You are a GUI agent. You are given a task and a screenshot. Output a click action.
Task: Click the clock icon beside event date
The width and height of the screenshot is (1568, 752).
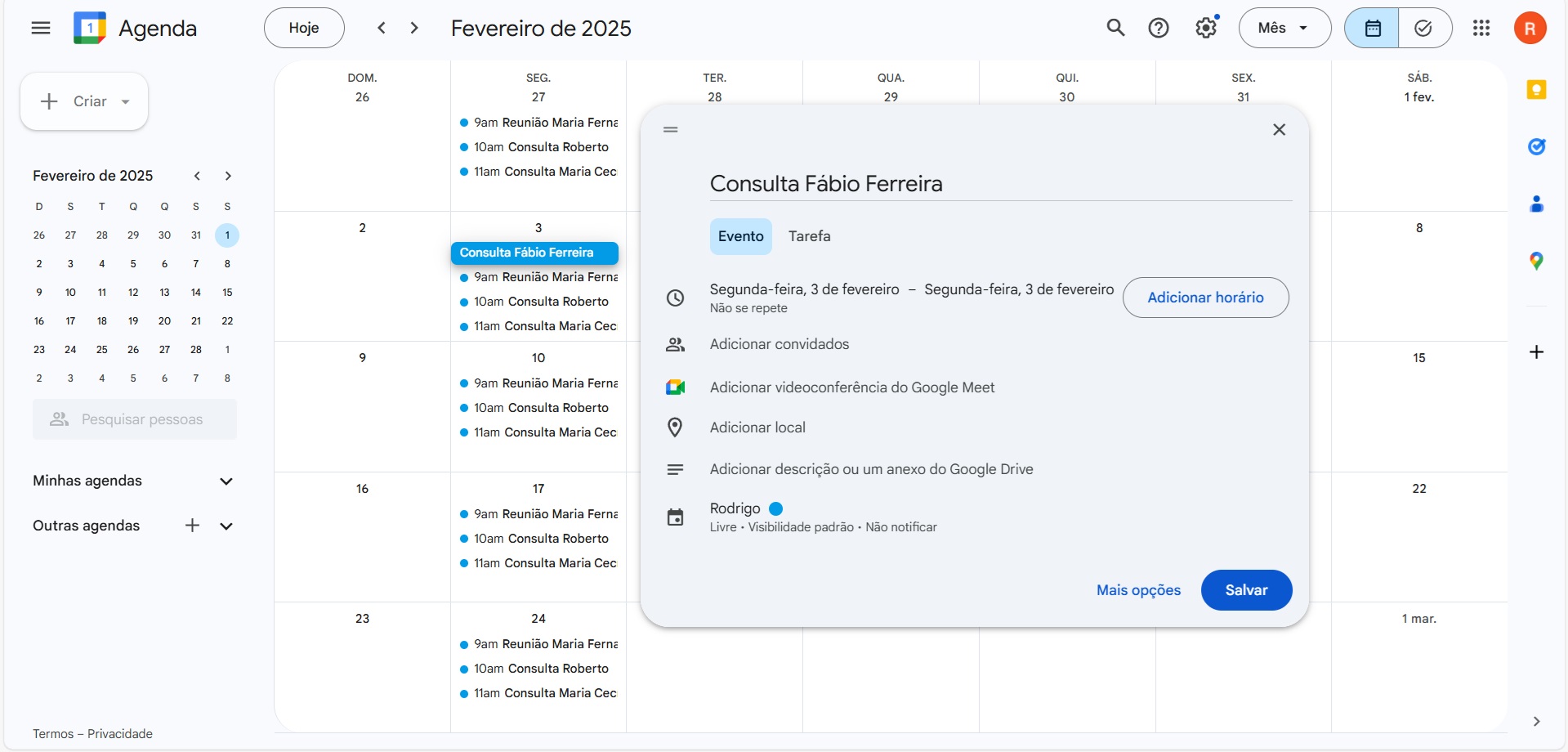(675, 298)
